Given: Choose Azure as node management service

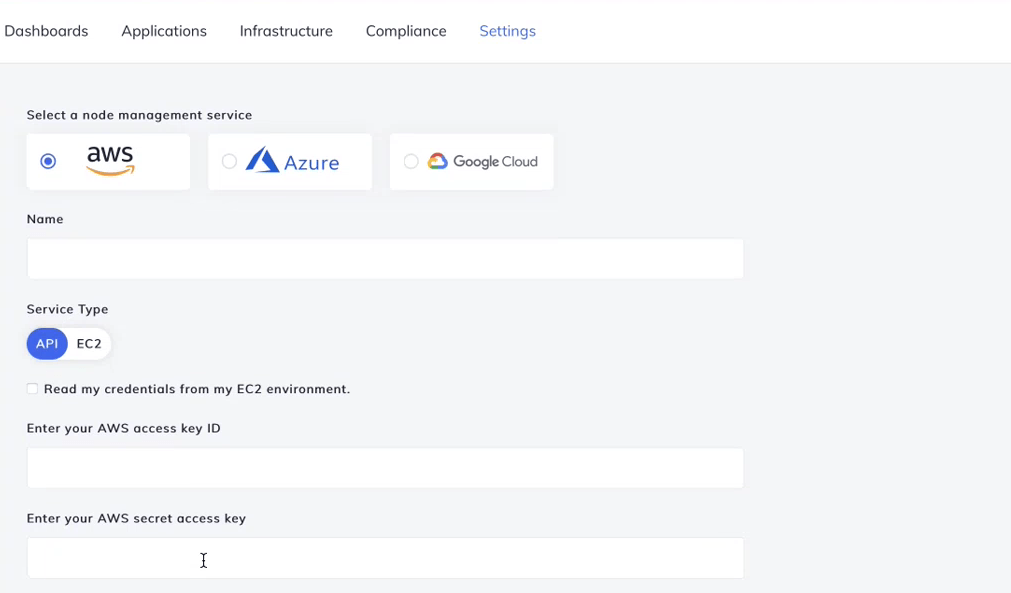Looking at the screenshot, I should 228,161.
